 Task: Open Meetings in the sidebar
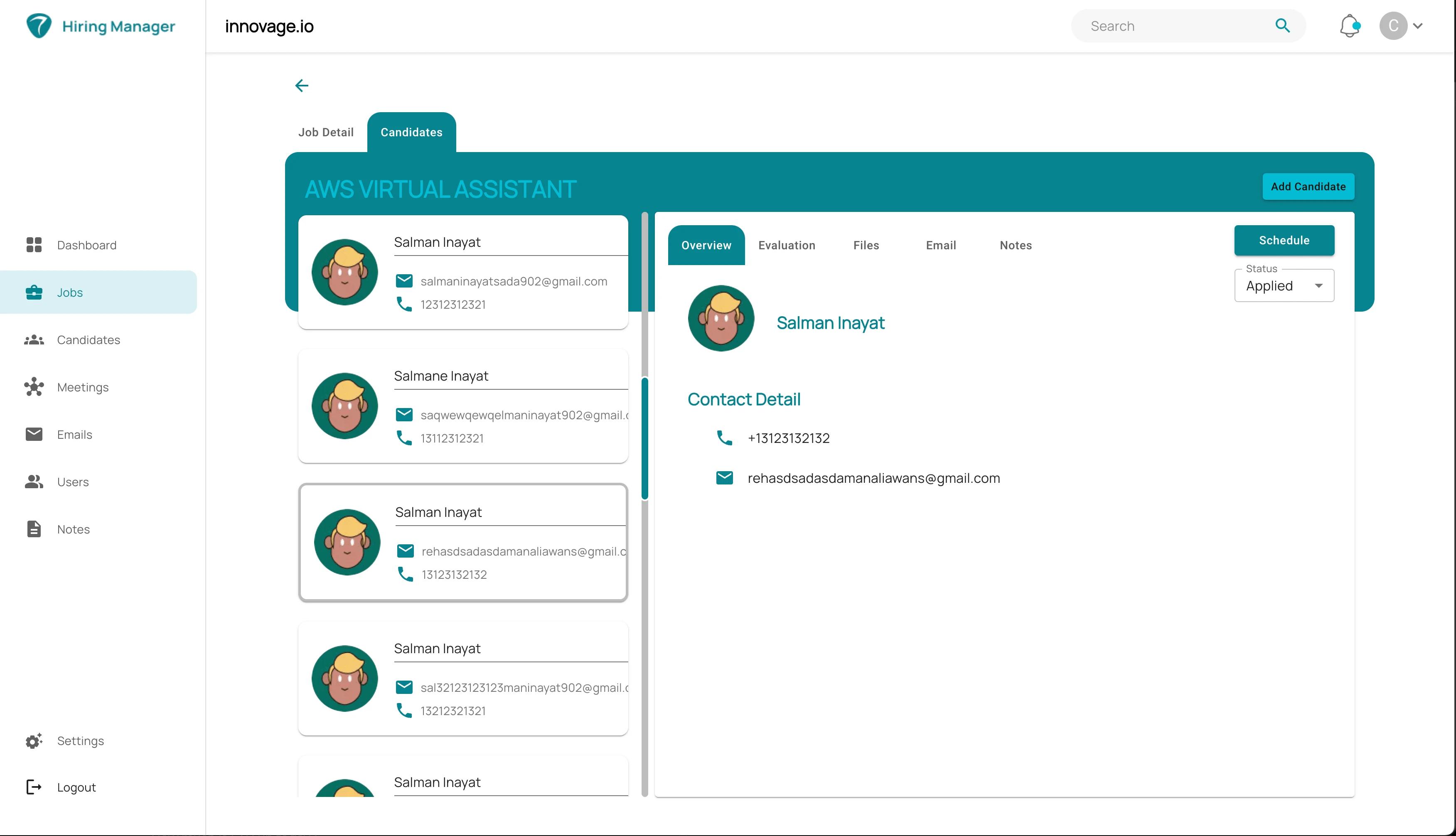click(x=98, y=387)
